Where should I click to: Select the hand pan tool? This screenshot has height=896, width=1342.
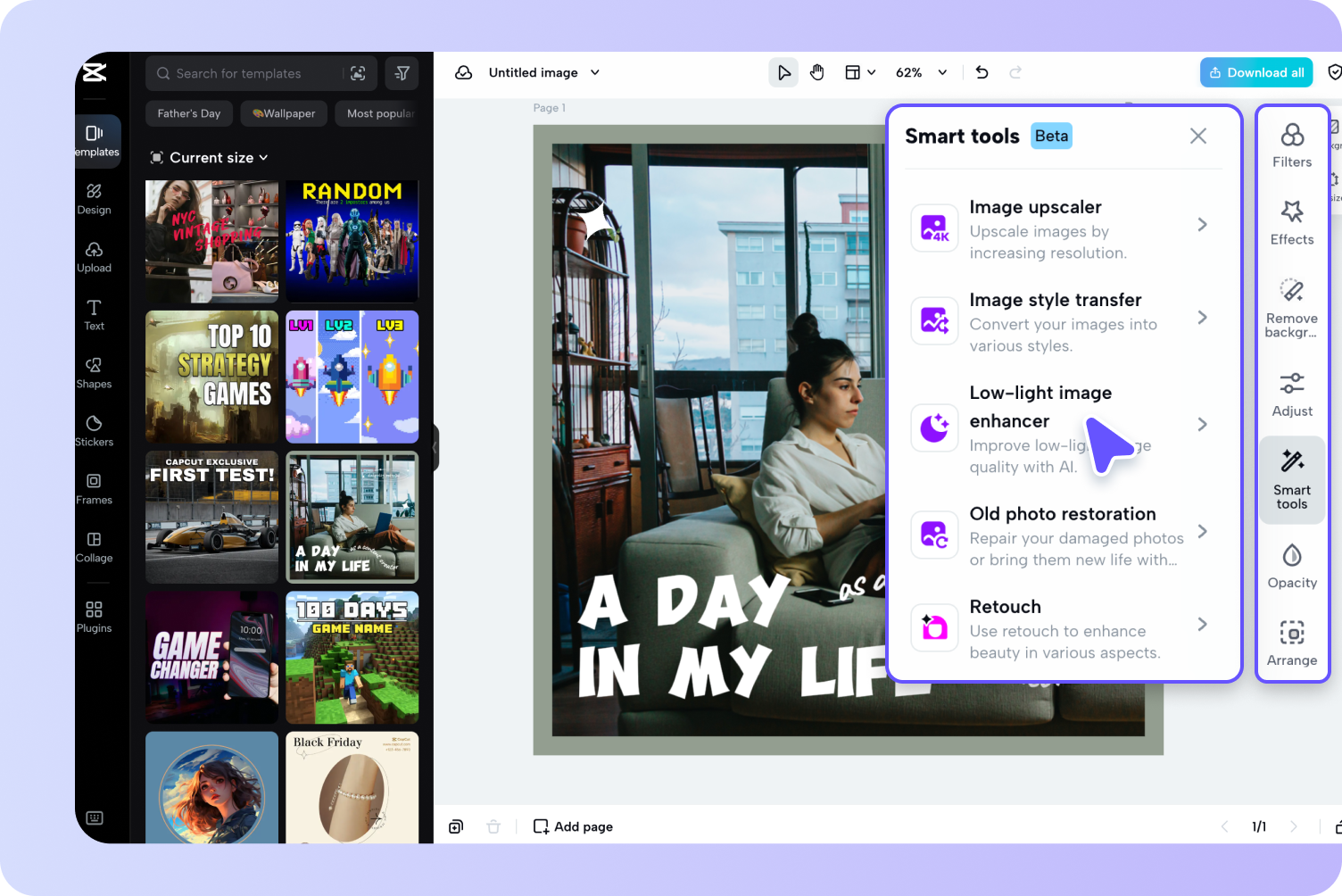817,72
